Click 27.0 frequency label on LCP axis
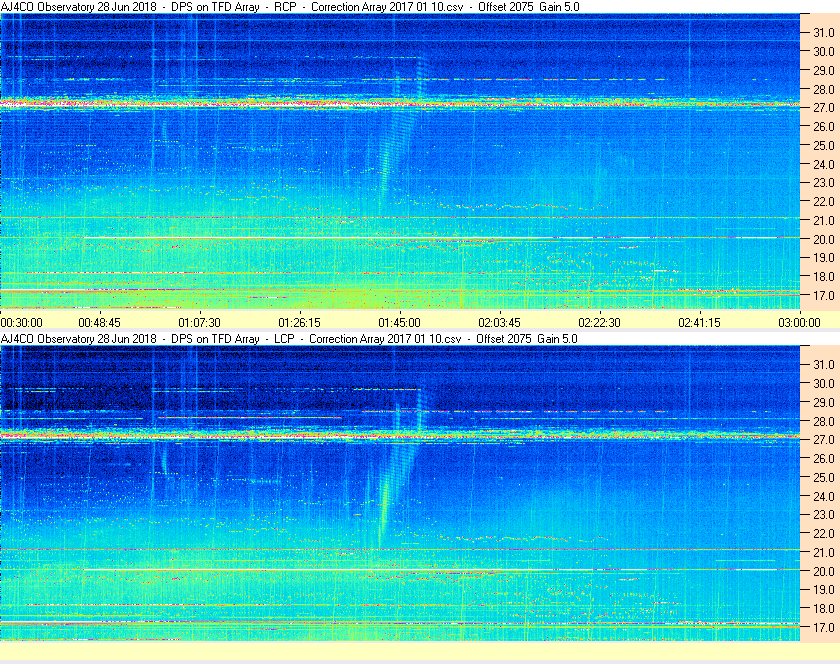This screenshot has width=840, height=664. (x=824, y=440)
